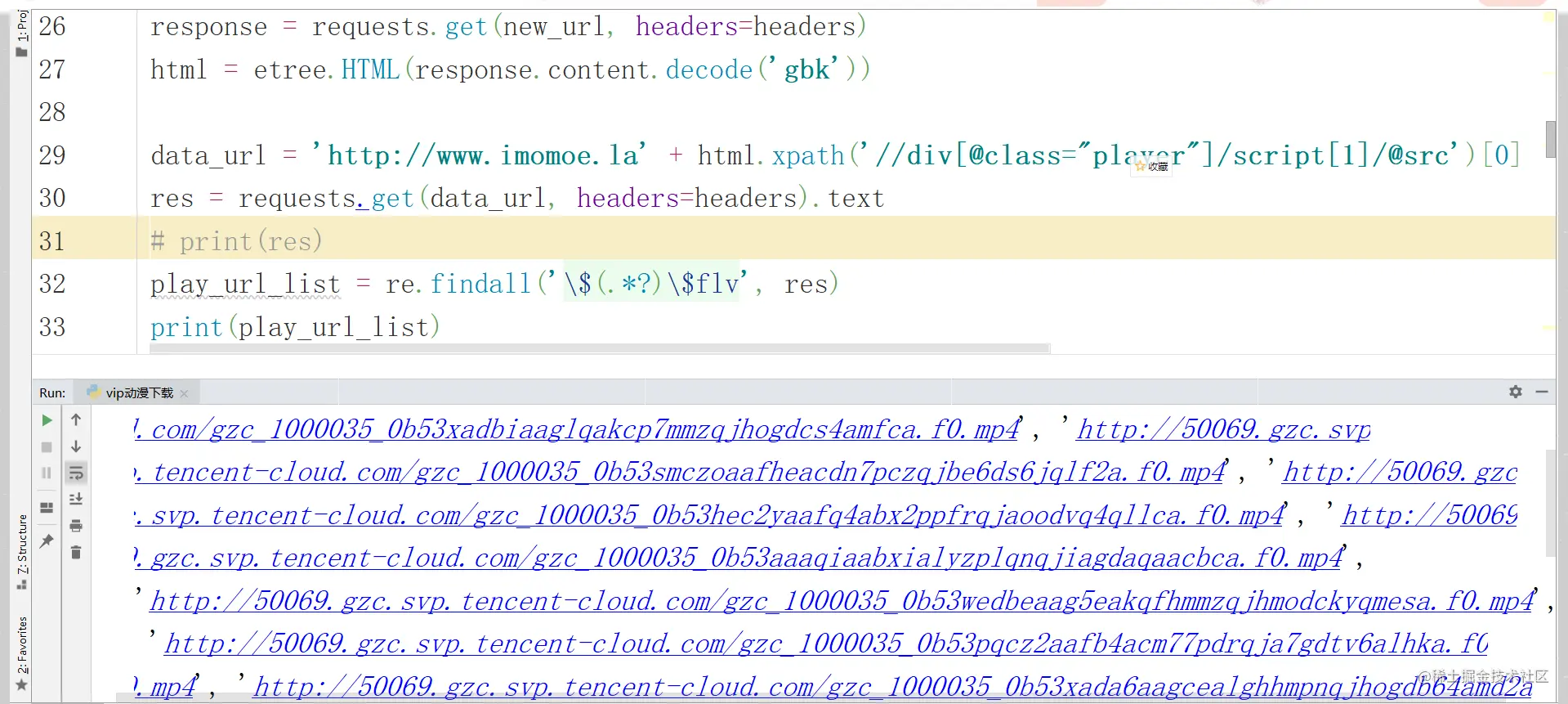Image resolution: width=1568 pixels, height=704 pixels.
Task: Open the 2: Favorites side panel
Action: click(x=22, y=653)
